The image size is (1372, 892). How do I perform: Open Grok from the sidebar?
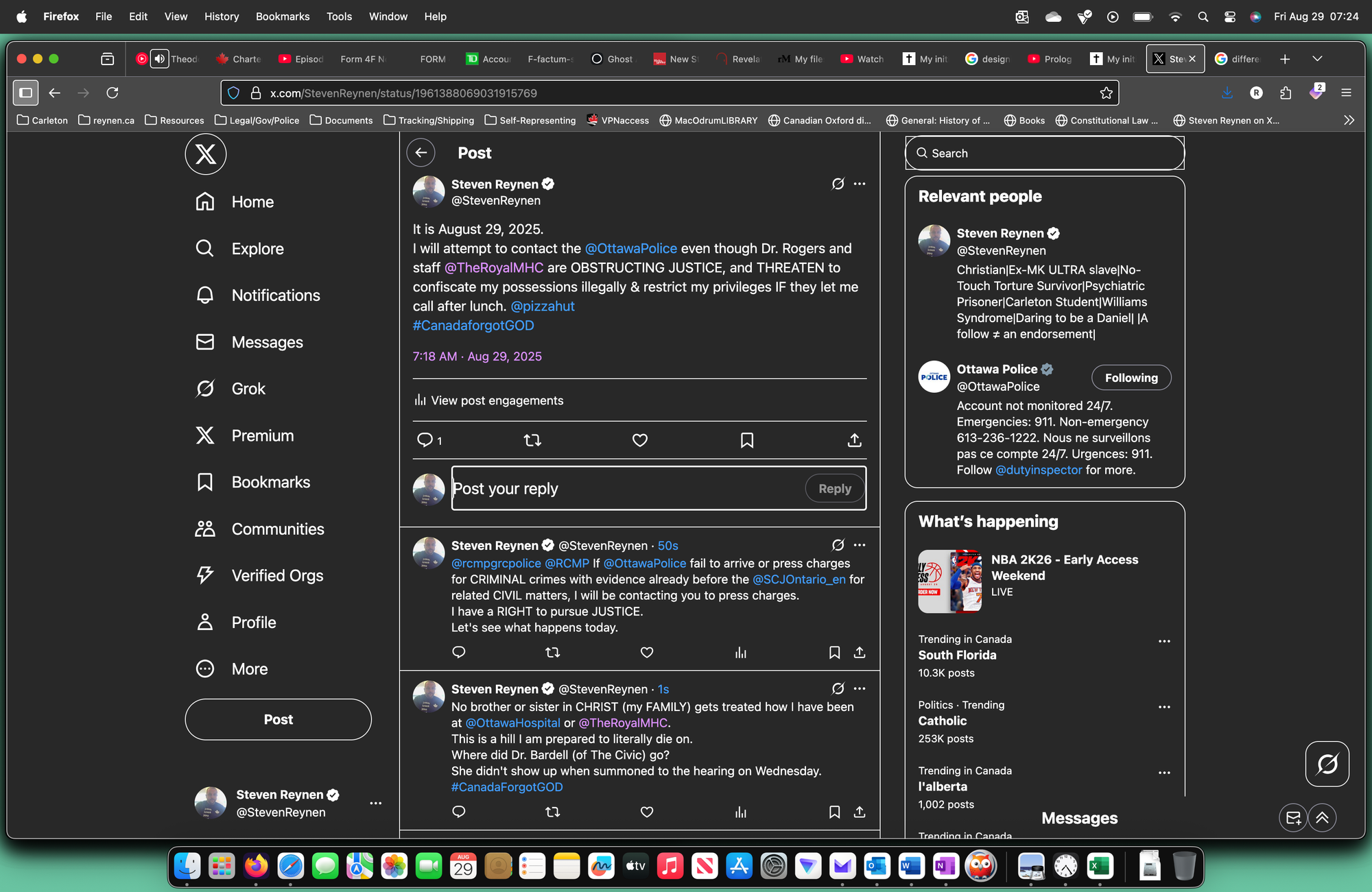tap(230, 388)
